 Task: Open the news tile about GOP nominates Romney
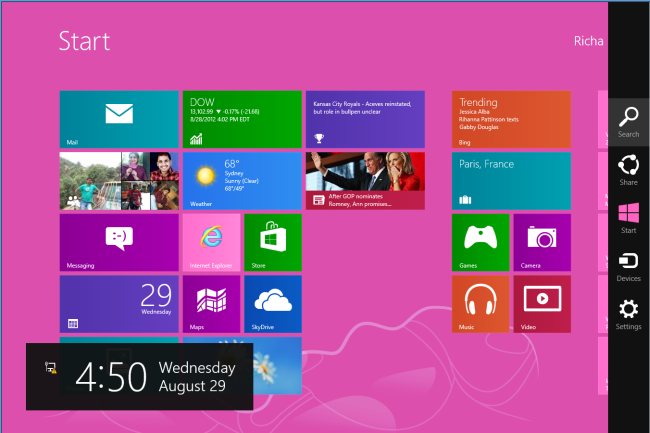tap(365, 181)
